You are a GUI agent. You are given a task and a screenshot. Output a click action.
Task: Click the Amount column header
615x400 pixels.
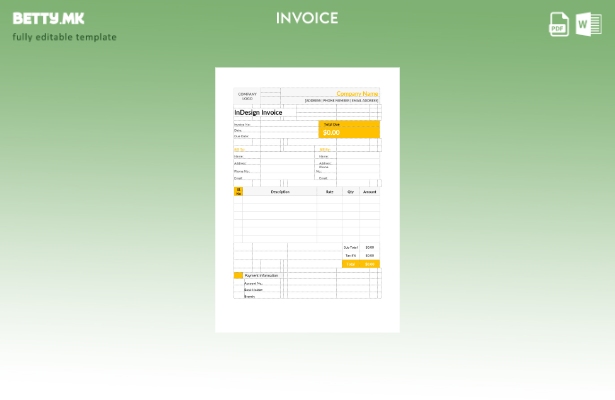tap(369, 190)
